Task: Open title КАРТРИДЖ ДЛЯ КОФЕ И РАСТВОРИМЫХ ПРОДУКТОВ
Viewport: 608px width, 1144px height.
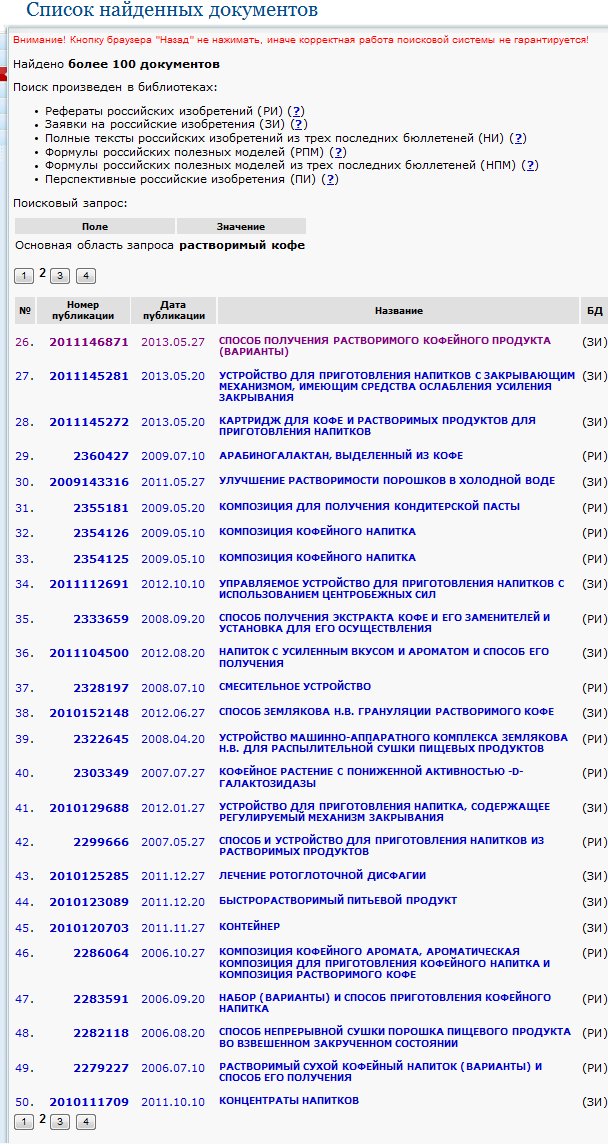Action: click(x=377, y=426)
